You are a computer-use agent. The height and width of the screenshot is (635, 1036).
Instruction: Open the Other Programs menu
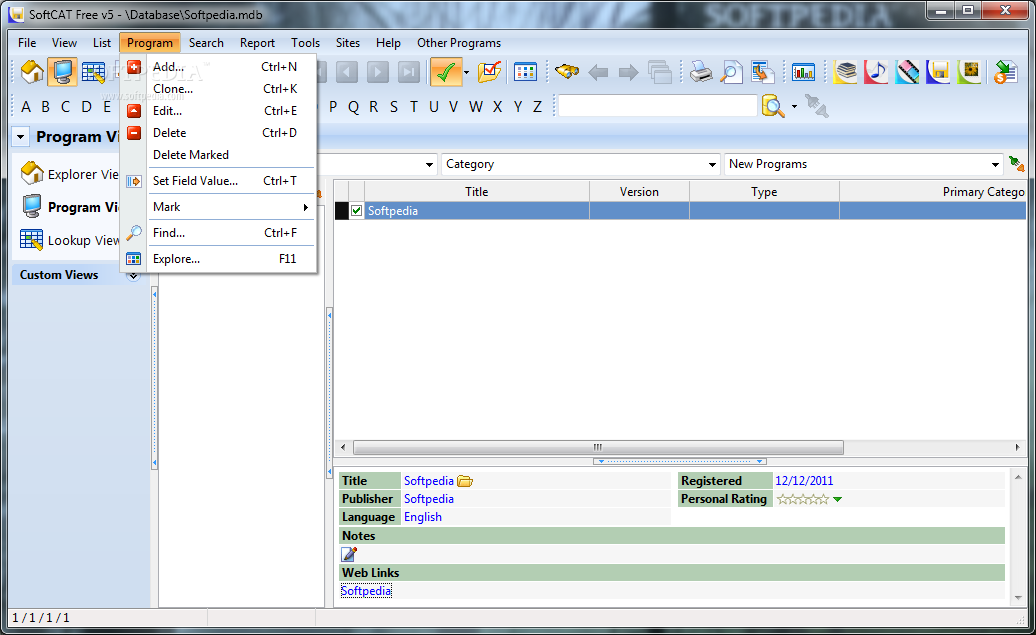(459, 43)
